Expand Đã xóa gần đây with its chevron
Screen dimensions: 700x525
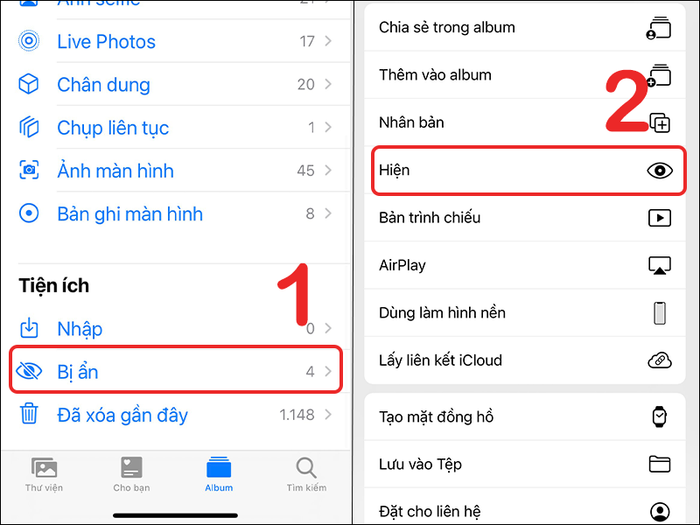coord(328,414)
